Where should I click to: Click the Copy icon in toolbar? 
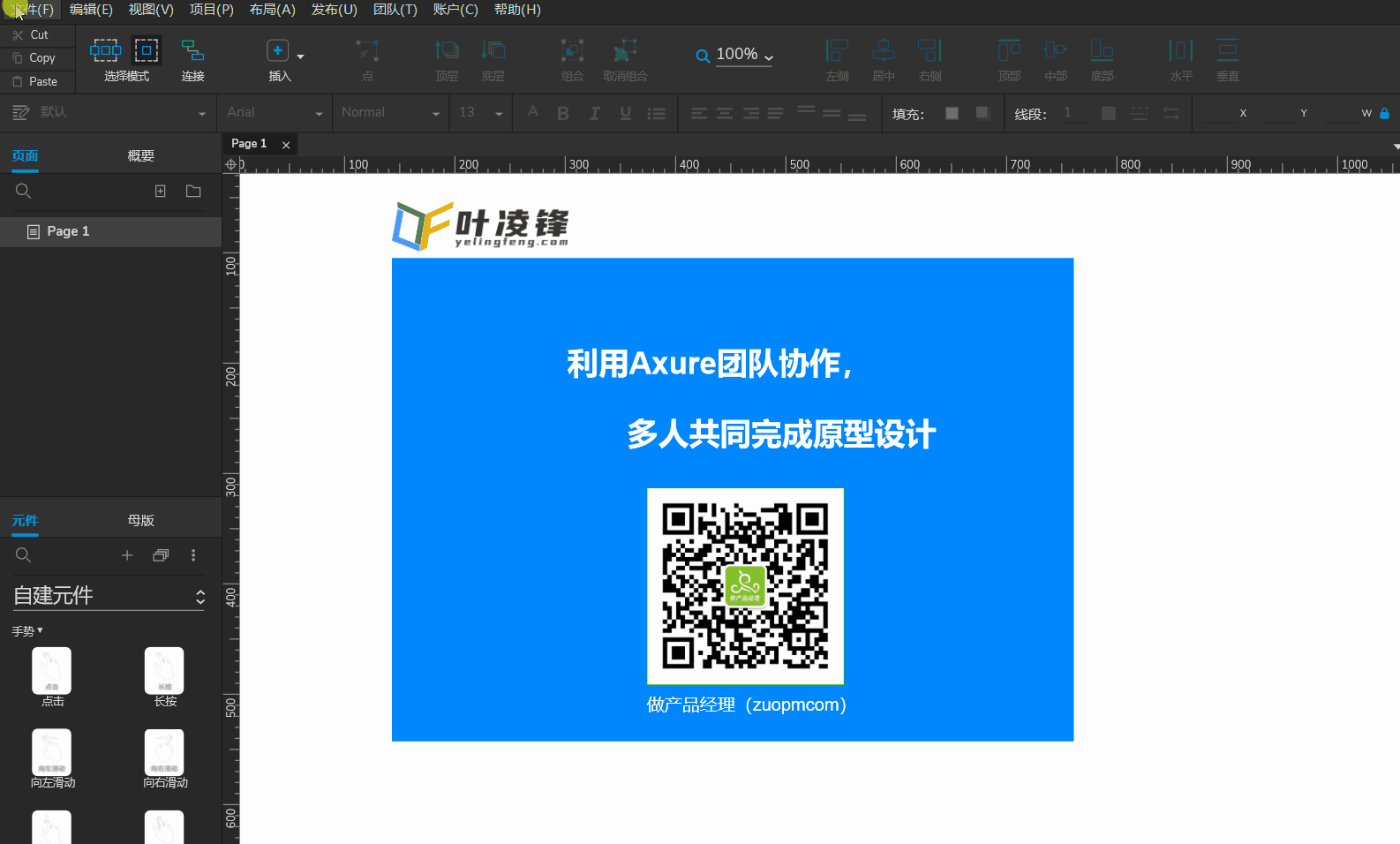18,58
